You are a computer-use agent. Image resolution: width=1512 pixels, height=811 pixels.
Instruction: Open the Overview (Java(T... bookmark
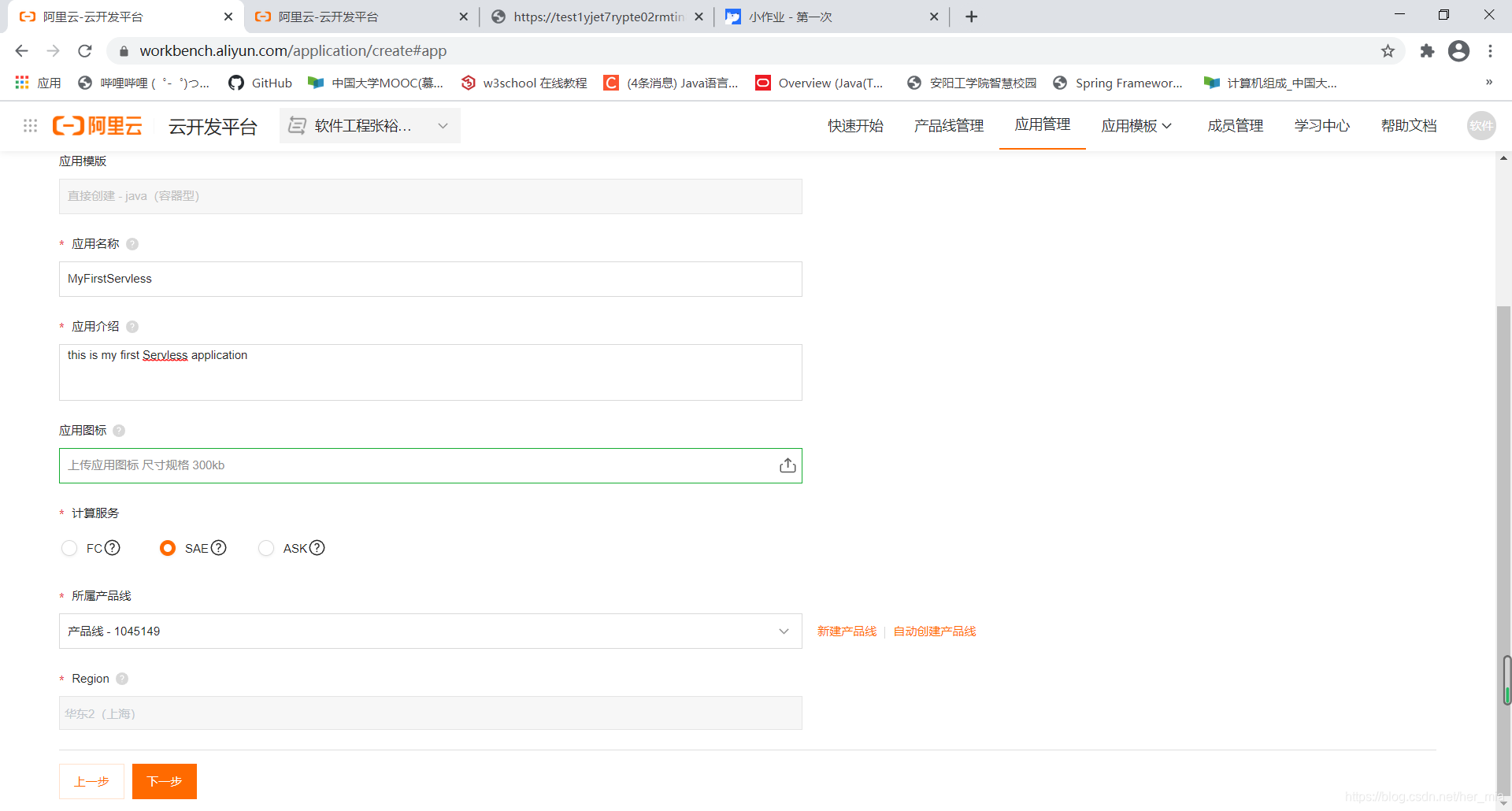click(819, 83)
